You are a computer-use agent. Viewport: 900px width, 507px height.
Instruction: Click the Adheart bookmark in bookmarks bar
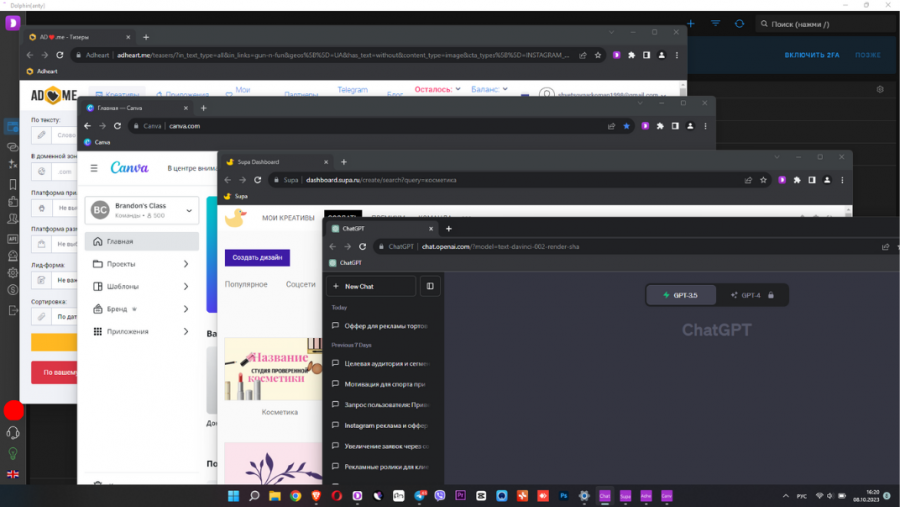(42, 71)
